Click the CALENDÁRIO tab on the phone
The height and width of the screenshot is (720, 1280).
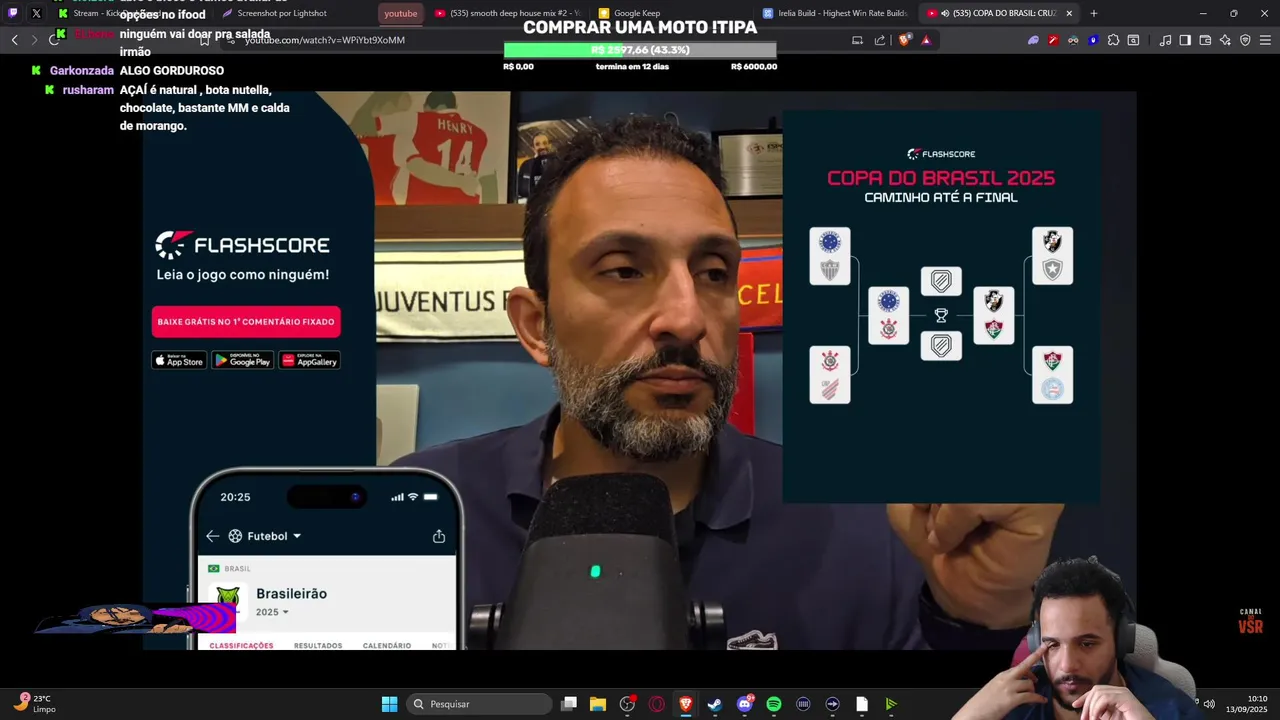(387, 645)
